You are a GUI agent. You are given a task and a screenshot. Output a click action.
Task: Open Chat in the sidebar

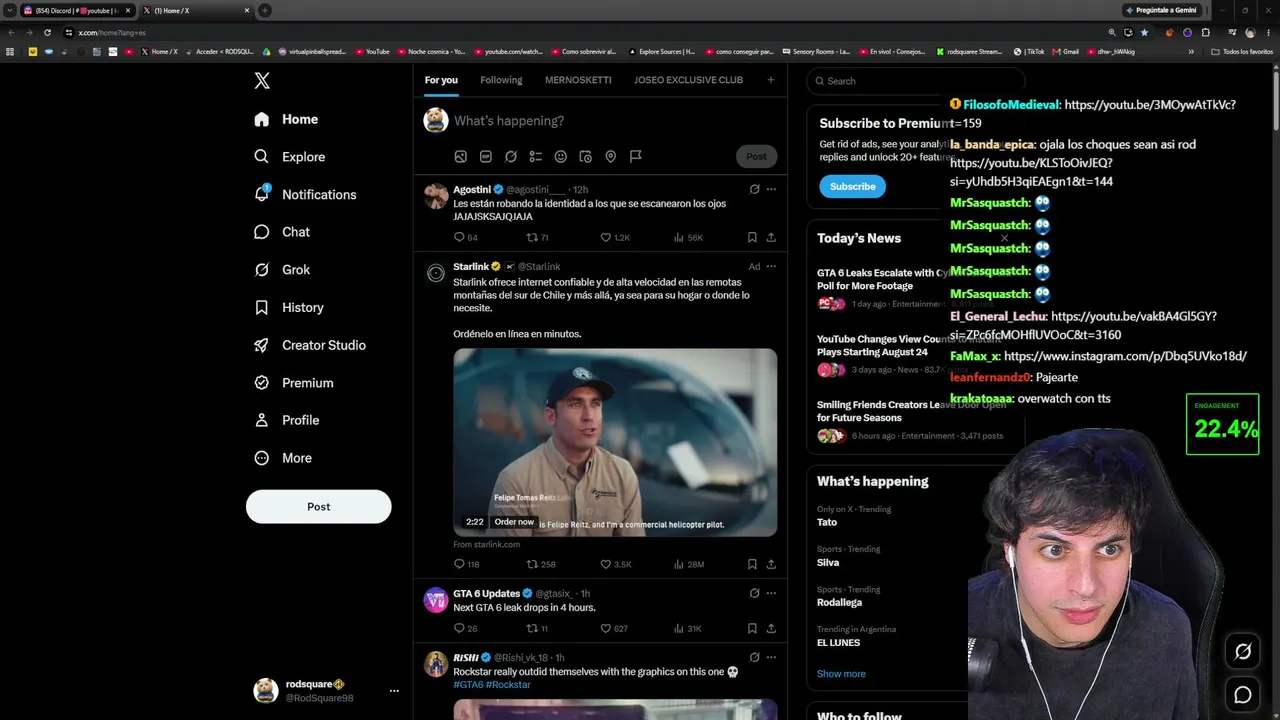[282, 232]
